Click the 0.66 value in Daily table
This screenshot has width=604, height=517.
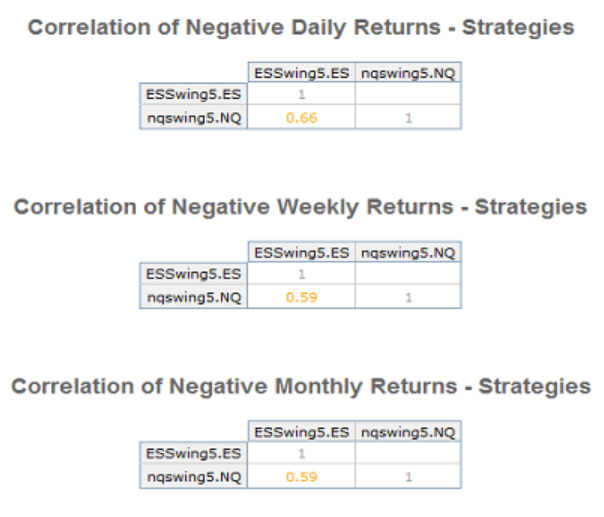(302, 118)
